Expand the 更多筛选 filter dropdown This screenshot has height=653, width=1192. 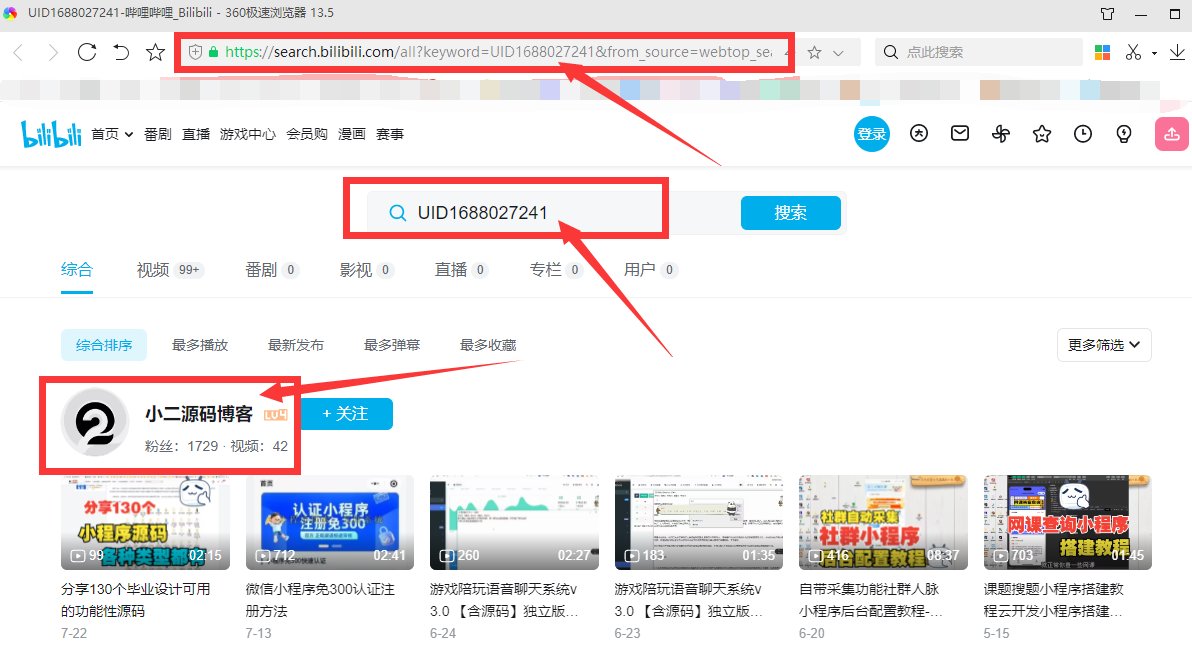(x=1103, y=344)
